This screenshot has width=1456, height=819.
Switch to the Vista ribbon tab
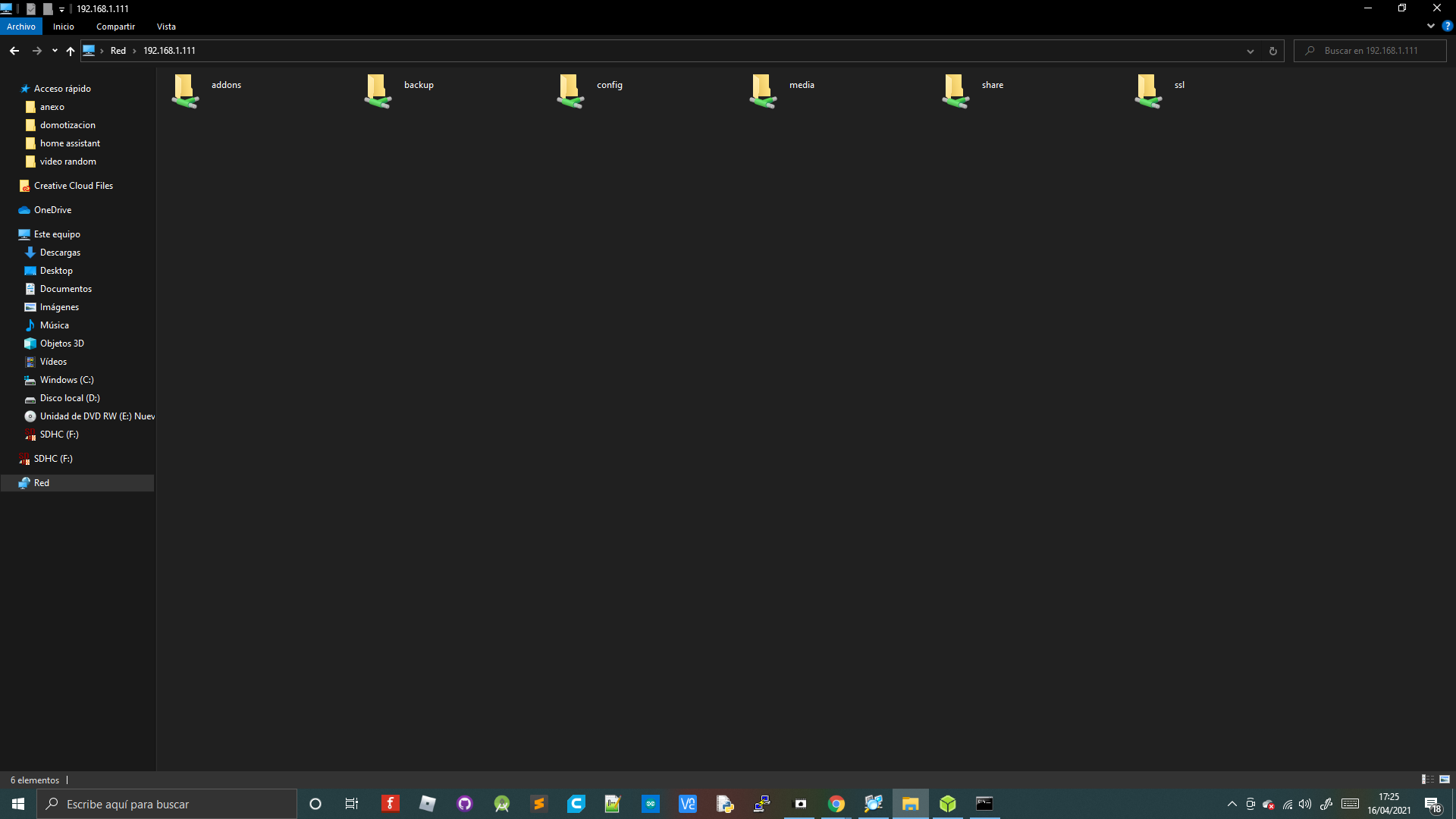(166, 27)
